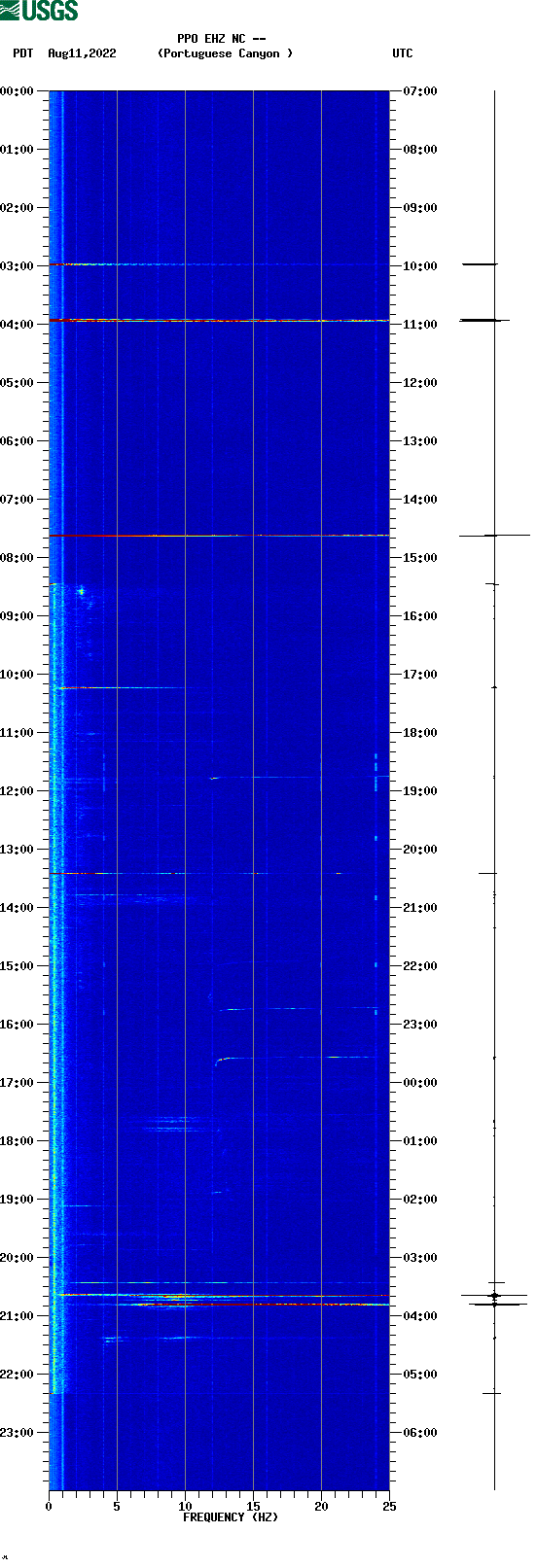Viewport: 537px width, 1568px height.
Task: Click the UTC timezone label
Action: [x=403, y=53]
